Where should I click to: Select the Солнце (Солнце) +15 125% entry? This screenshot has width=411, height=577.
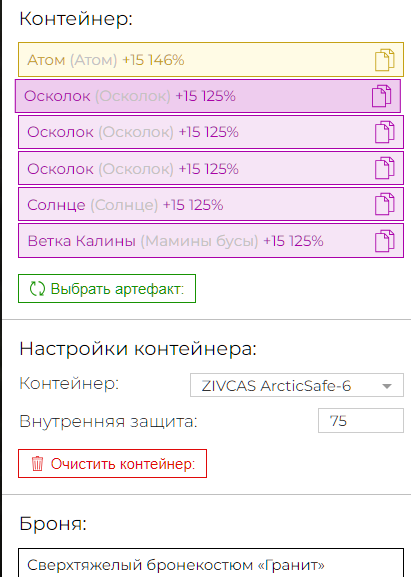(211, 204)
